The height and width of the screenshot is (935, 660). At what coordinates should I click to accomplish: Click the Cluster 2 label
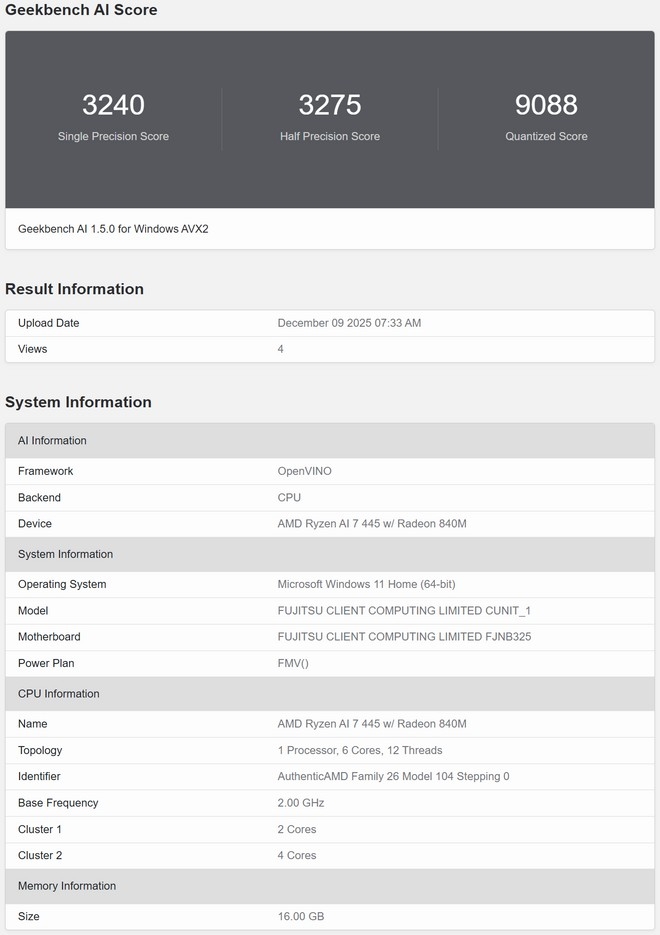(39, 856)
